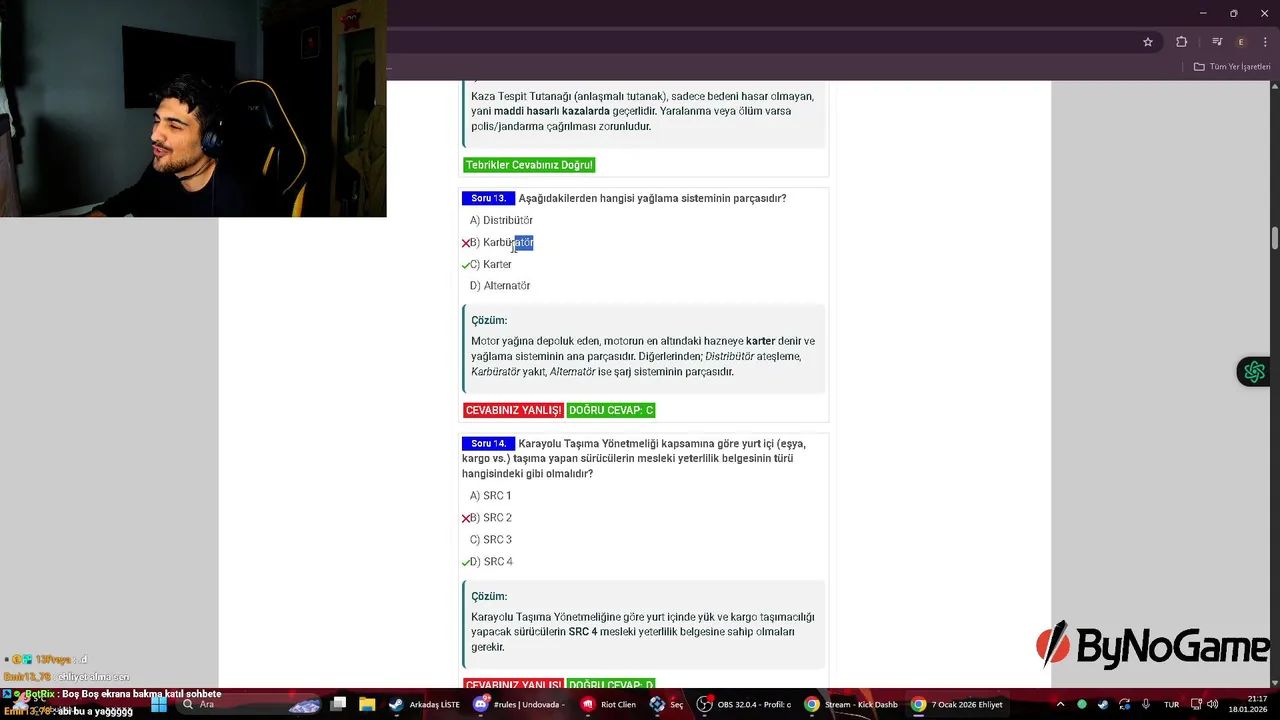Select answer A) SRC 1
The width and height of the screenshot is (1280, 720).
point(490,496)
